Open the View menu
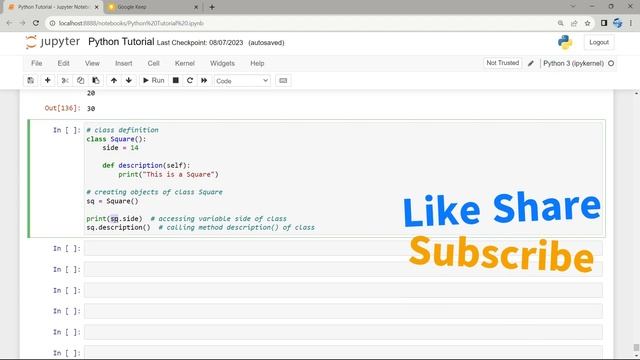Screen dimensions: 640x360 (92, 63)
